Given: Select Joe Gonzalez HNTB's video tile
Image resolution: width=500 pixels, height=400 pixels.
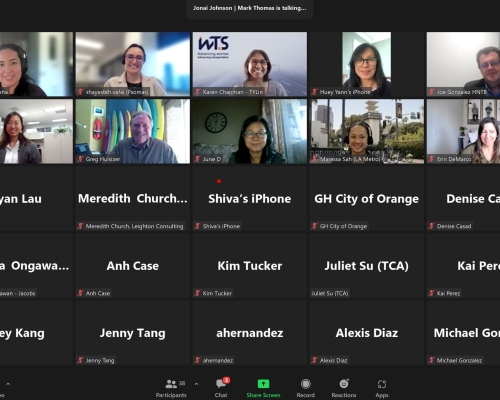Looking at the screenshot, I should coord(463,64).
